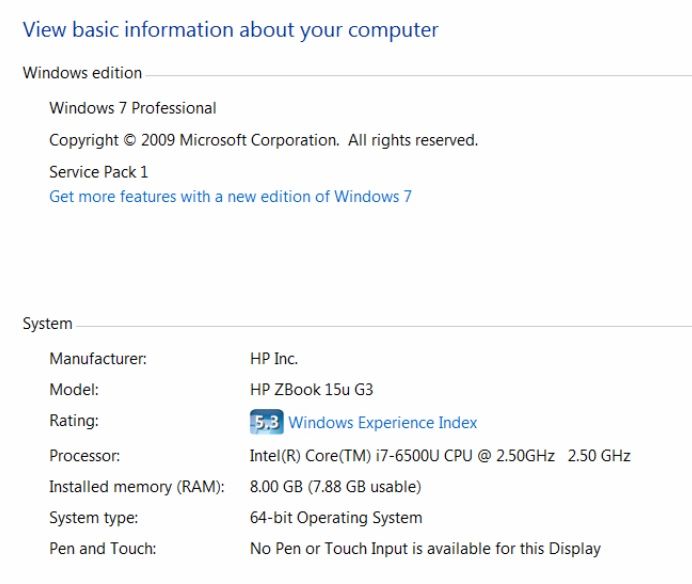Open 'Get more features with a new edition' link
The width and height of the screenshot is (692, 584).
230,196
